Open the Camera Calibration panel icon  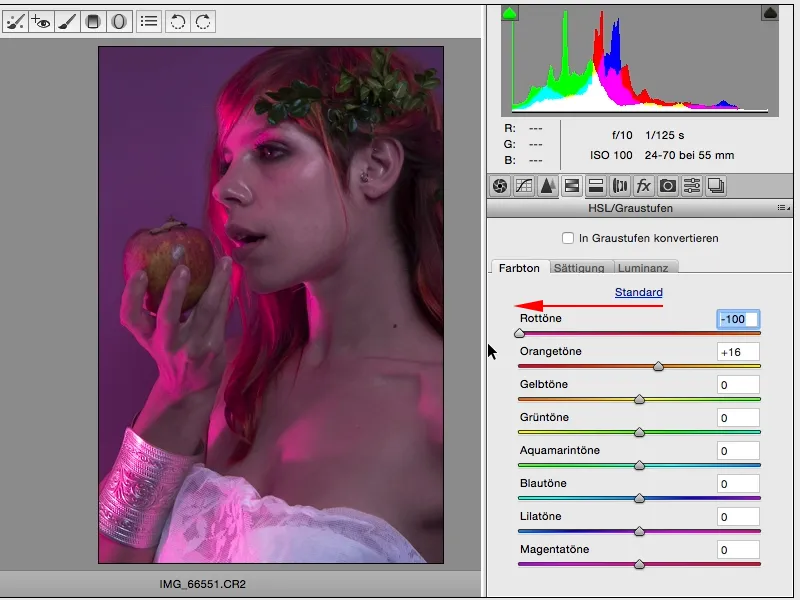coord(668,186)
